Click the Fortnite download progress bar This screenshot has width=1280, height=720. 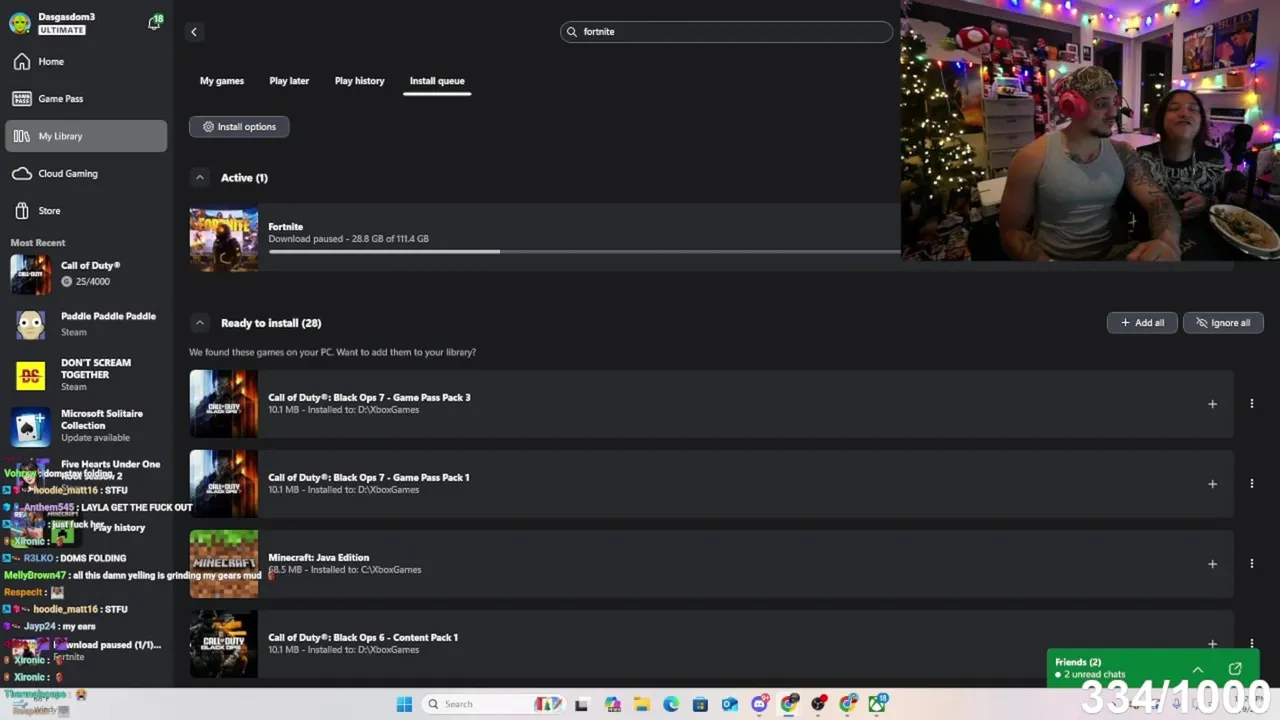click(584, 252)
